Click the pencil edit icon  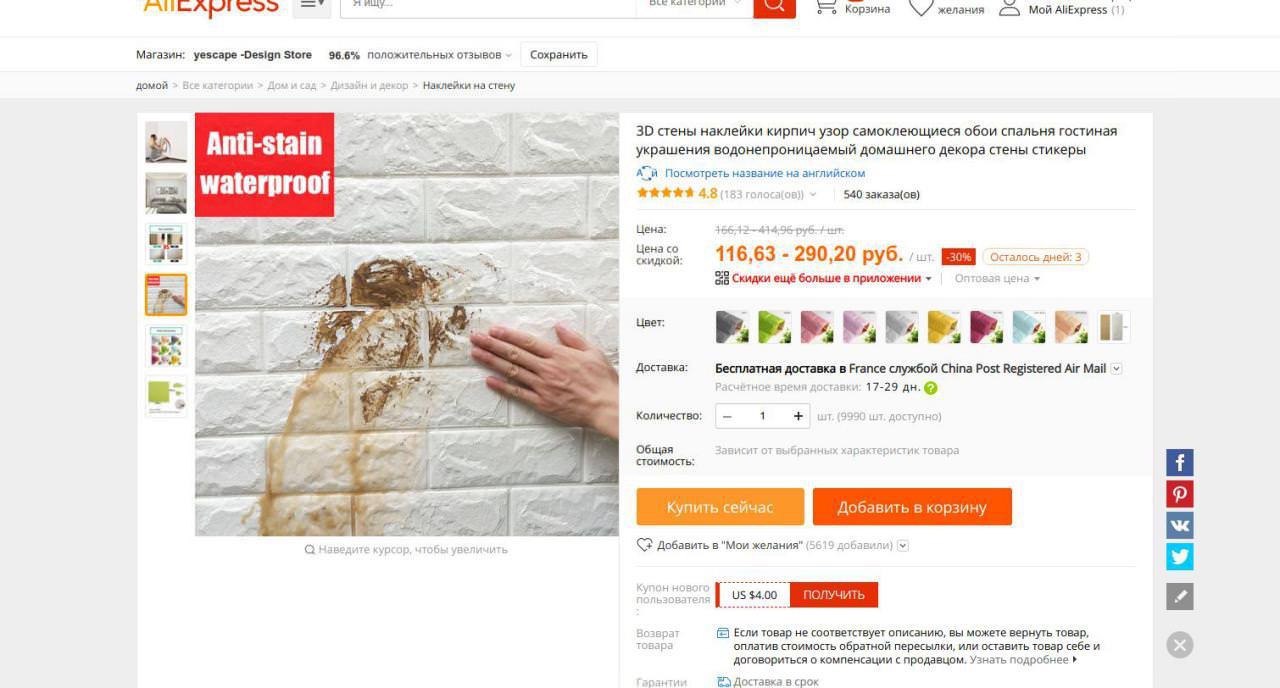1180,597
